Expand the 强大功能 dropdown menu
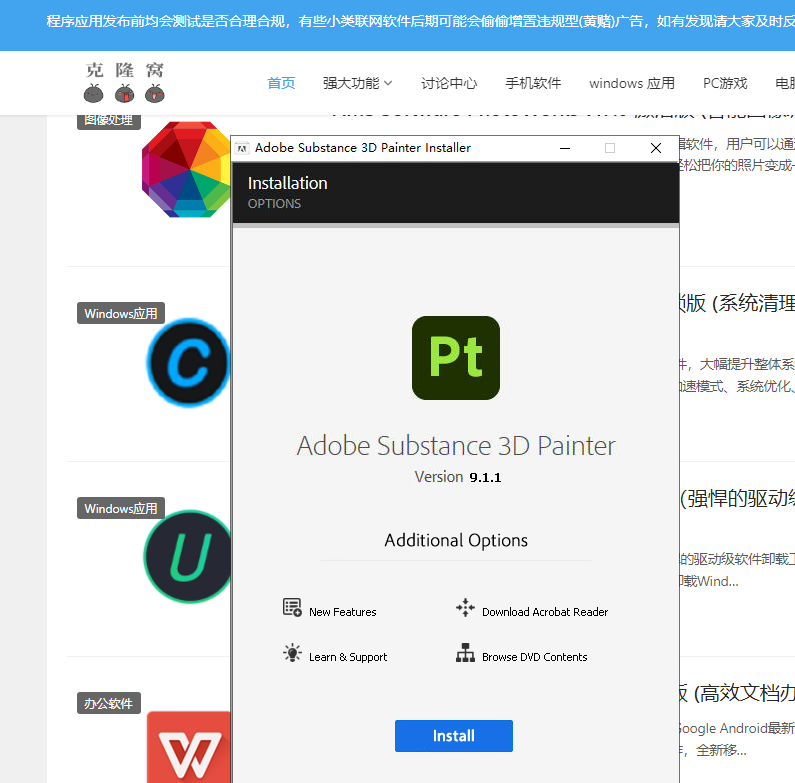 357,83
